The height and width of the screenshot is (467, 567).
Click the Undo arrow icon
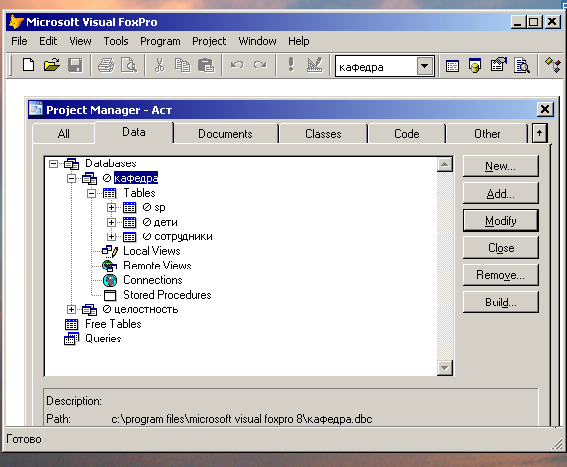(237, 65)
